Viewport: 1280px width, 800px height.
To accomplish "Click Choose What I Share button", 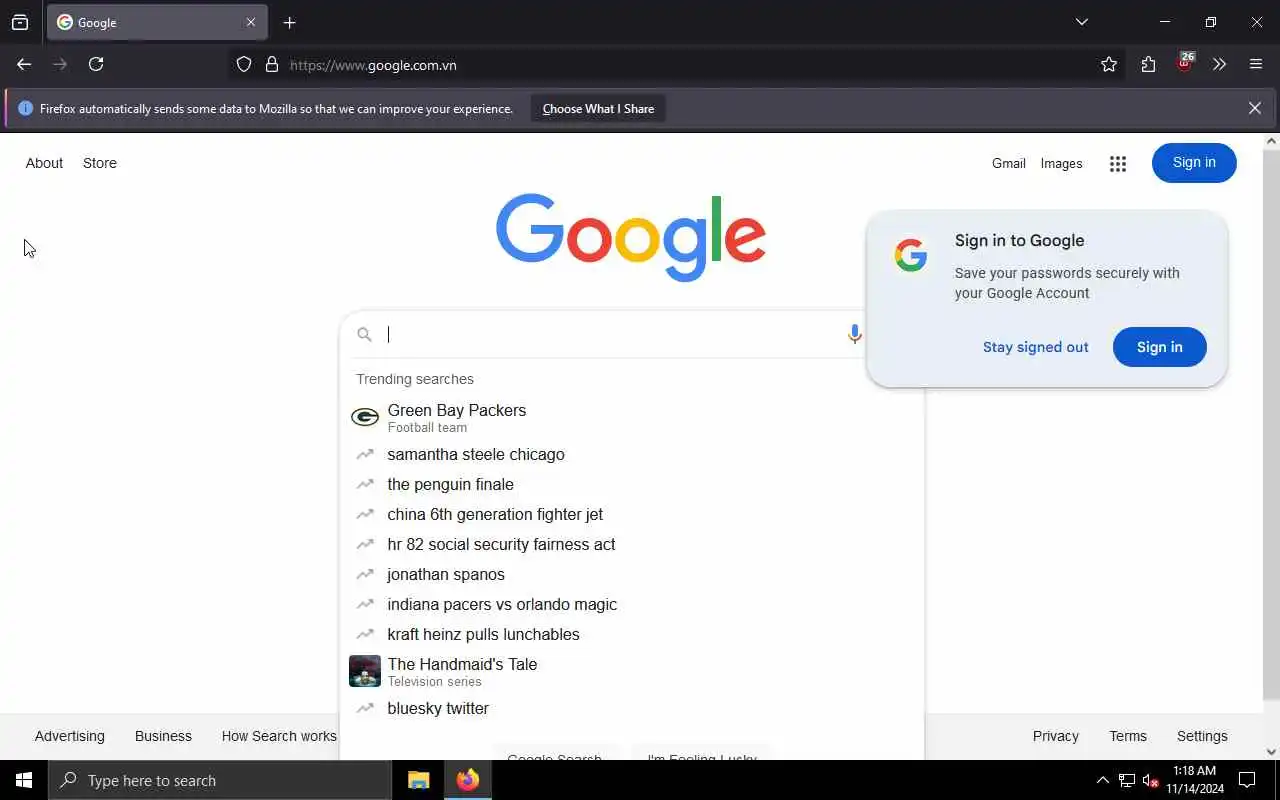I will [598, 109].
